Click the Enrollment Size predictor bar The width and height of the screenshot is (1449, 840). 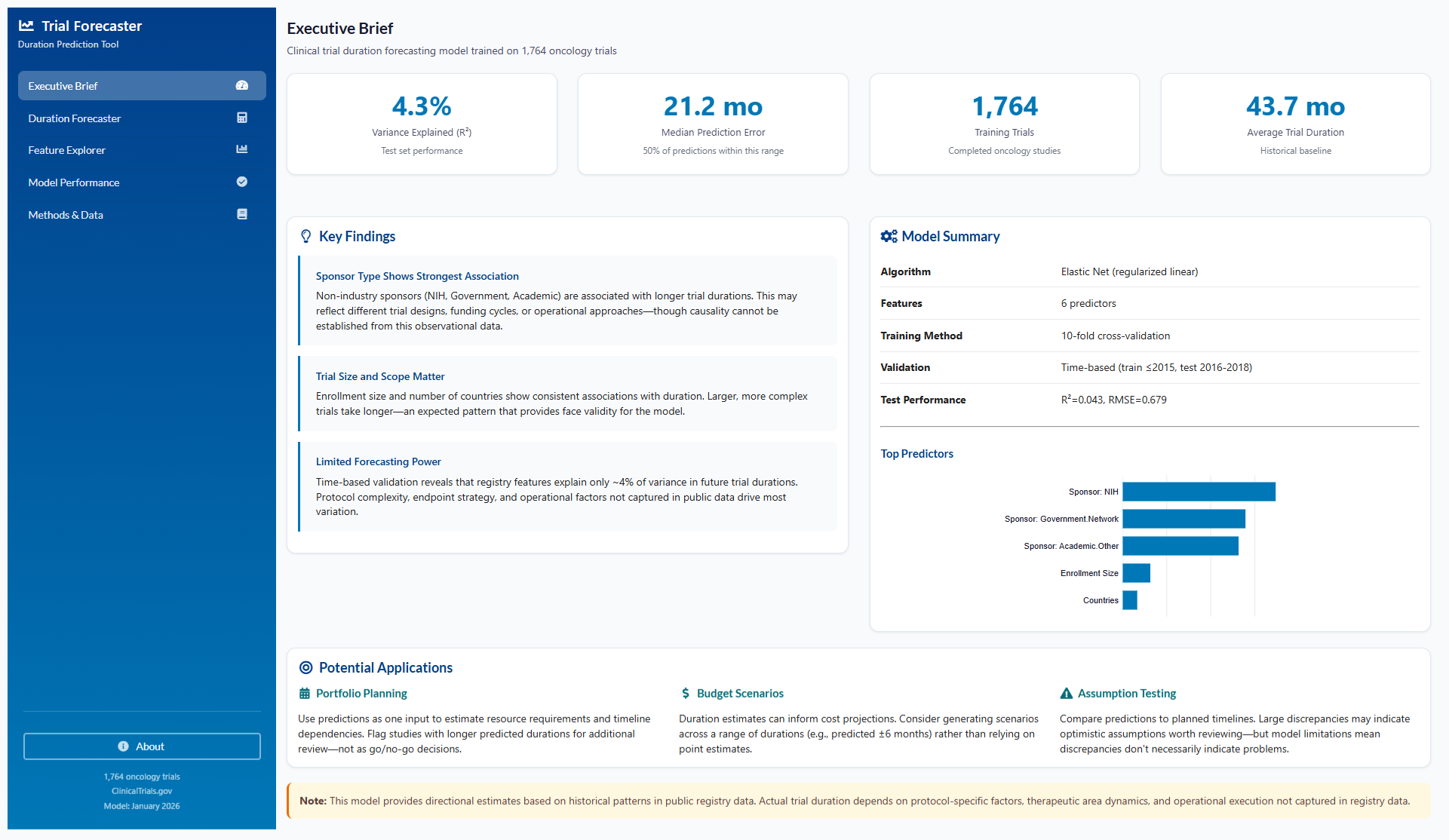pyautogui.click(x=1136, y=573)
